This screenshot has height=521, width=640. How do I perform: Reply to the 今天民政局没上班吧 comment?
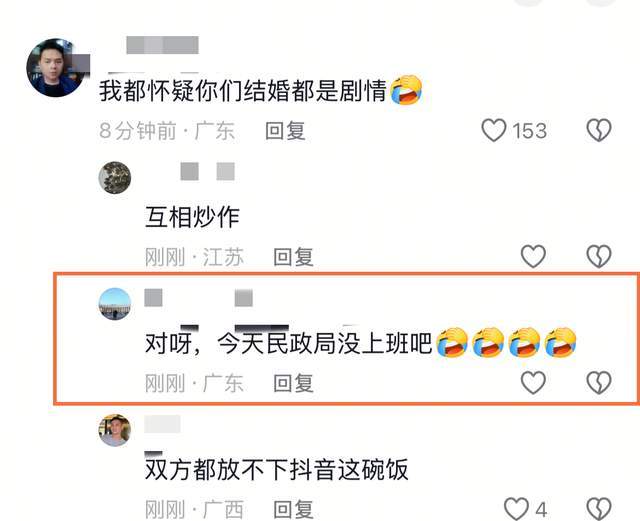(293, 383)
